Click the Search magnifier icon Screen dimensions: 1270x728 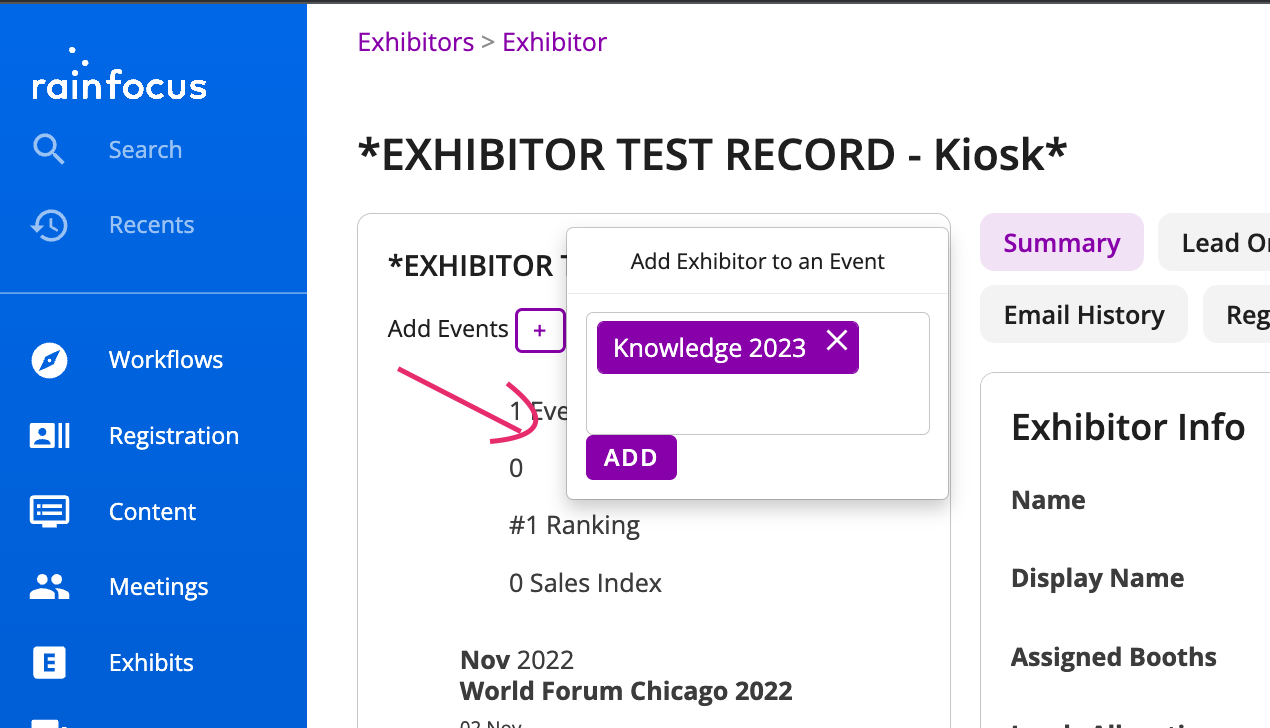48,150
